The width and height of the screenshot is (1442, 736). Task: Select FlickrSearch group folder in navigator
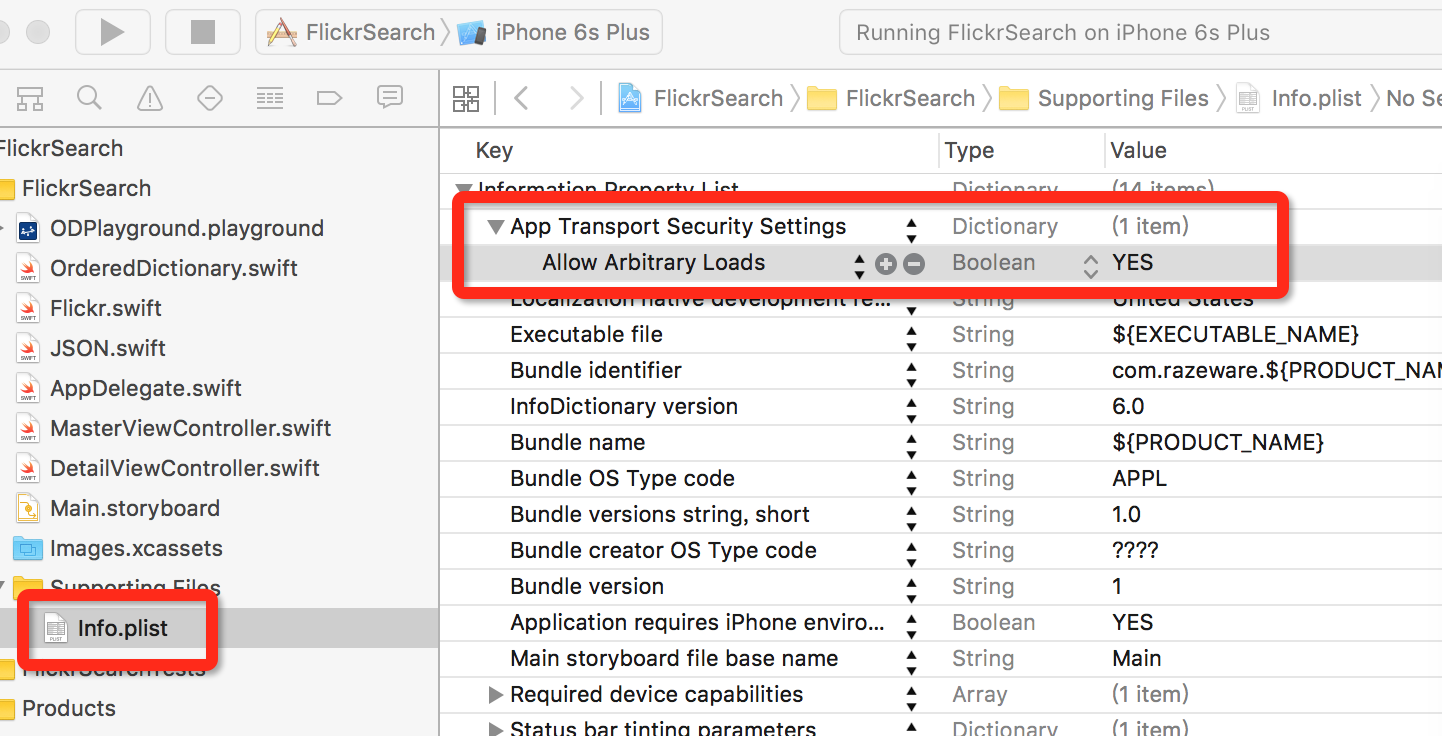[x=86, y=188]
